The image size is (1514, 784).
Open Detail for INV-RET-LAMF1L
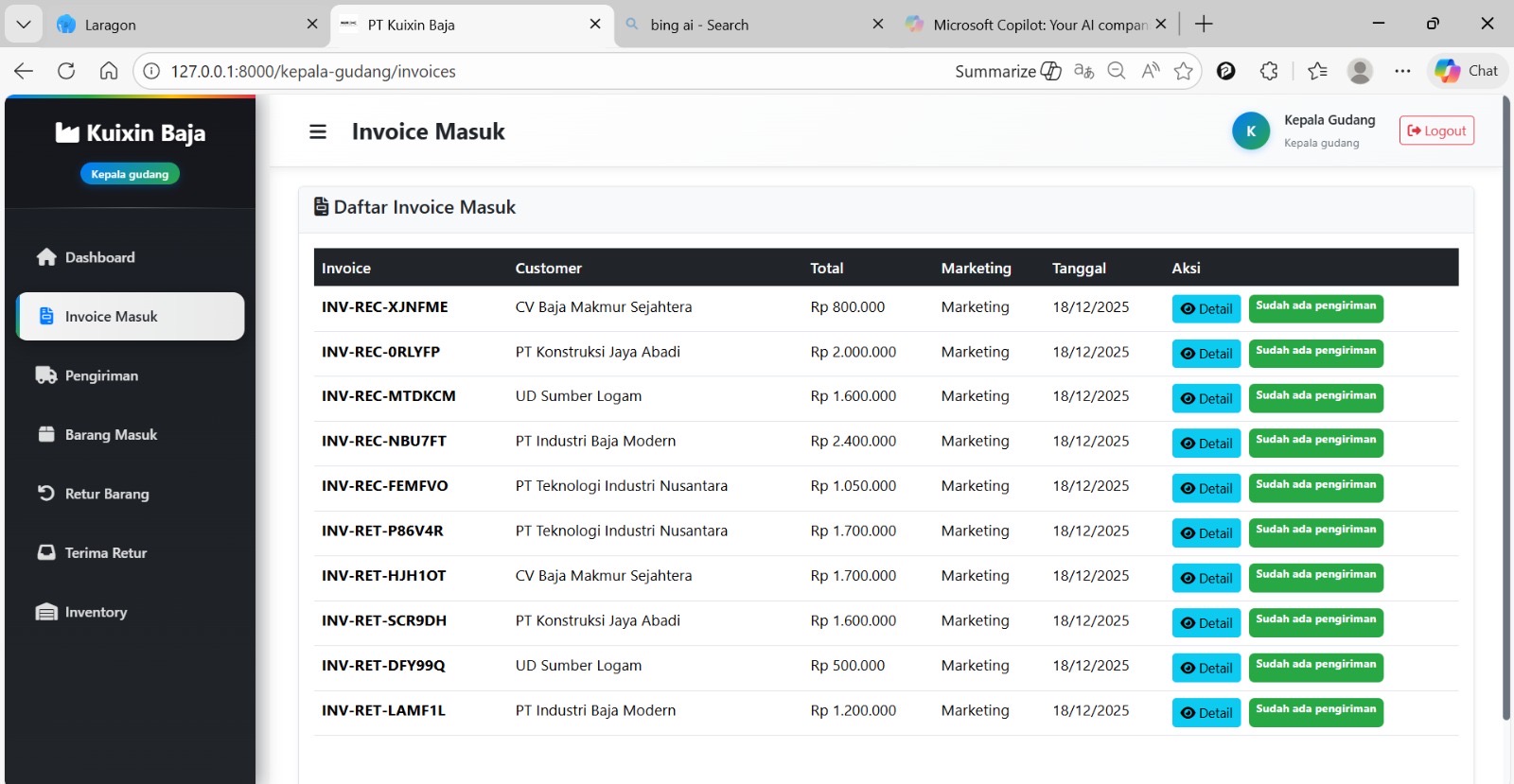click(1206, 712)
